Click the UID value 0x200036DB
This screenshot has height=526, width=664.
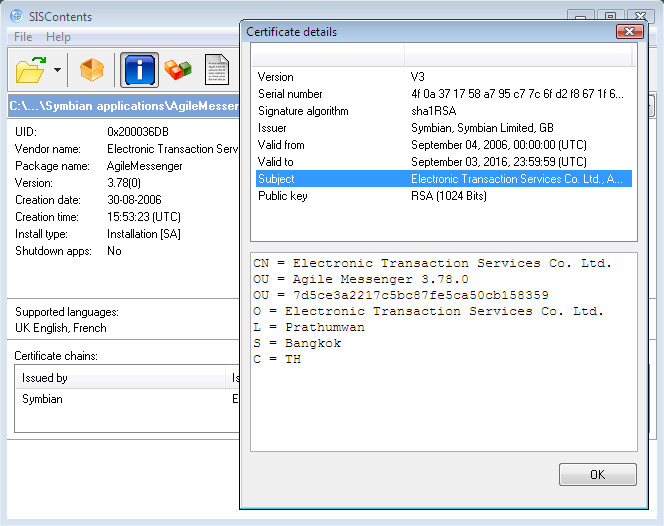click(x=138, y=132)
